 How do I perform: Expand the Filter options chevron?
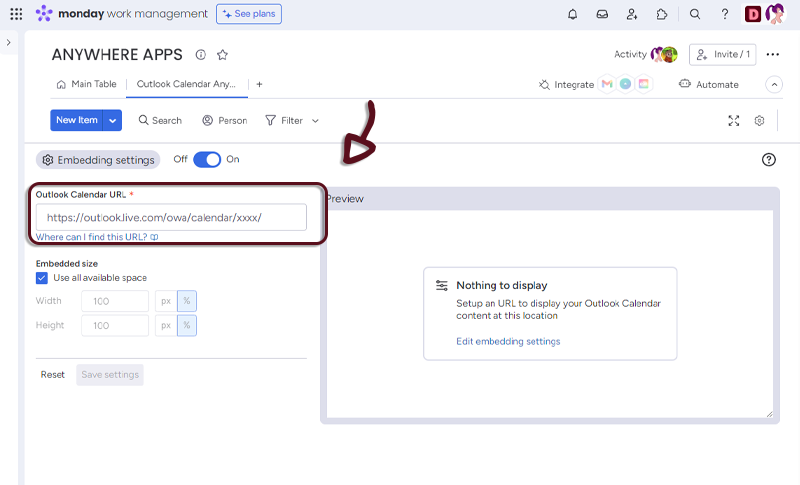coord(316,120)
